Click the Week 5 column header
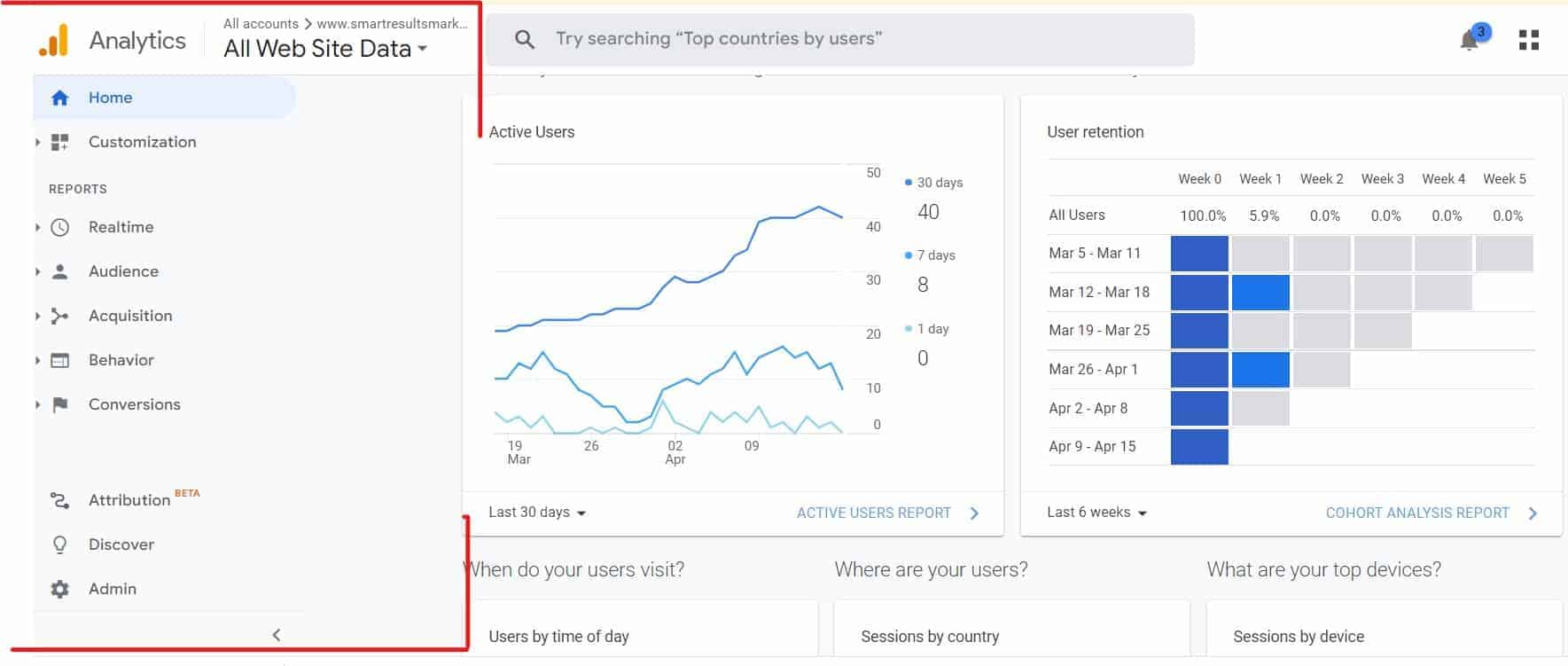The height and width of the screenshot is (666, 1568). pos(1504,179)
